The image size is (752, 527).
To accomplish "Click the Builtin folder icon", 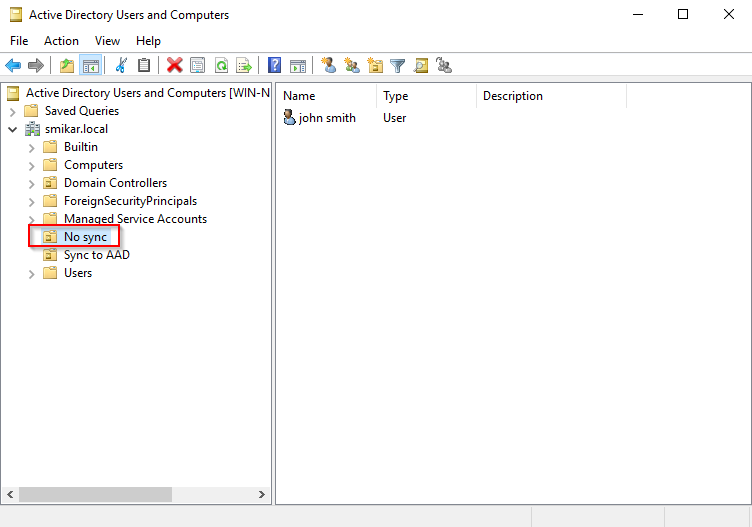I will point(50,147).
